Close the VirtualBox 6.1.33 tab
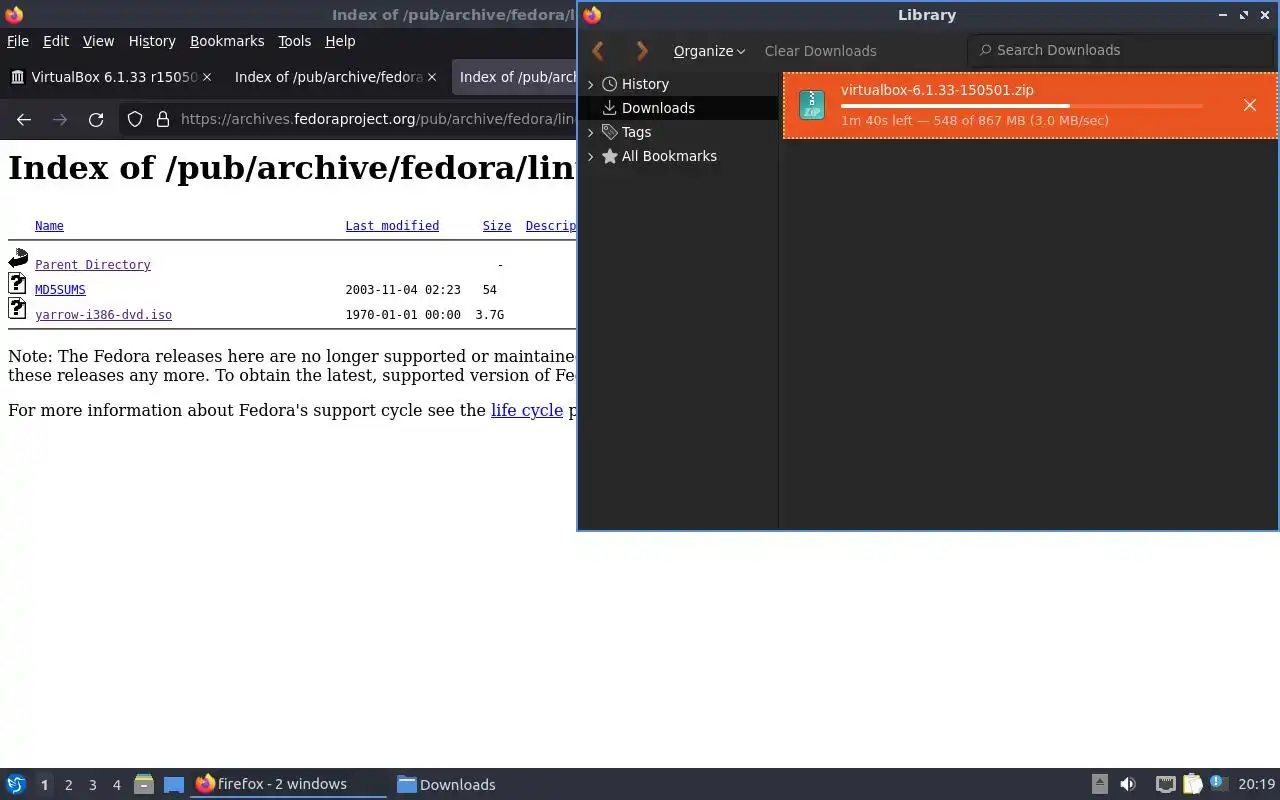 208,77
